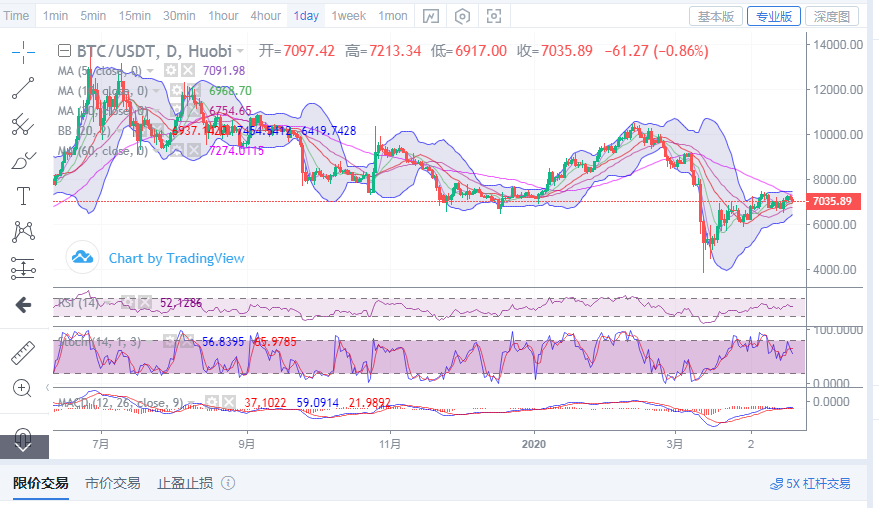The image size is (879, 508).
Task: Click the RSI (14) indicator label
Action: pos(77,303)
